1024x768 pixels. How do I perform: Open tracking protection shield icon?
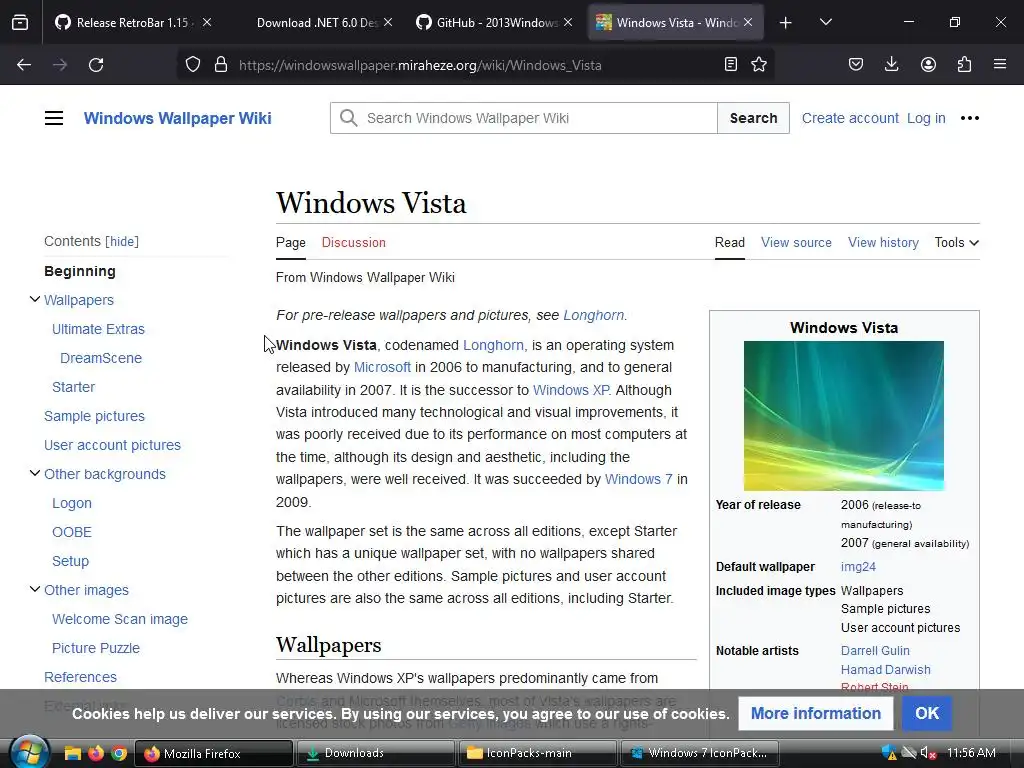coord(193,65)
